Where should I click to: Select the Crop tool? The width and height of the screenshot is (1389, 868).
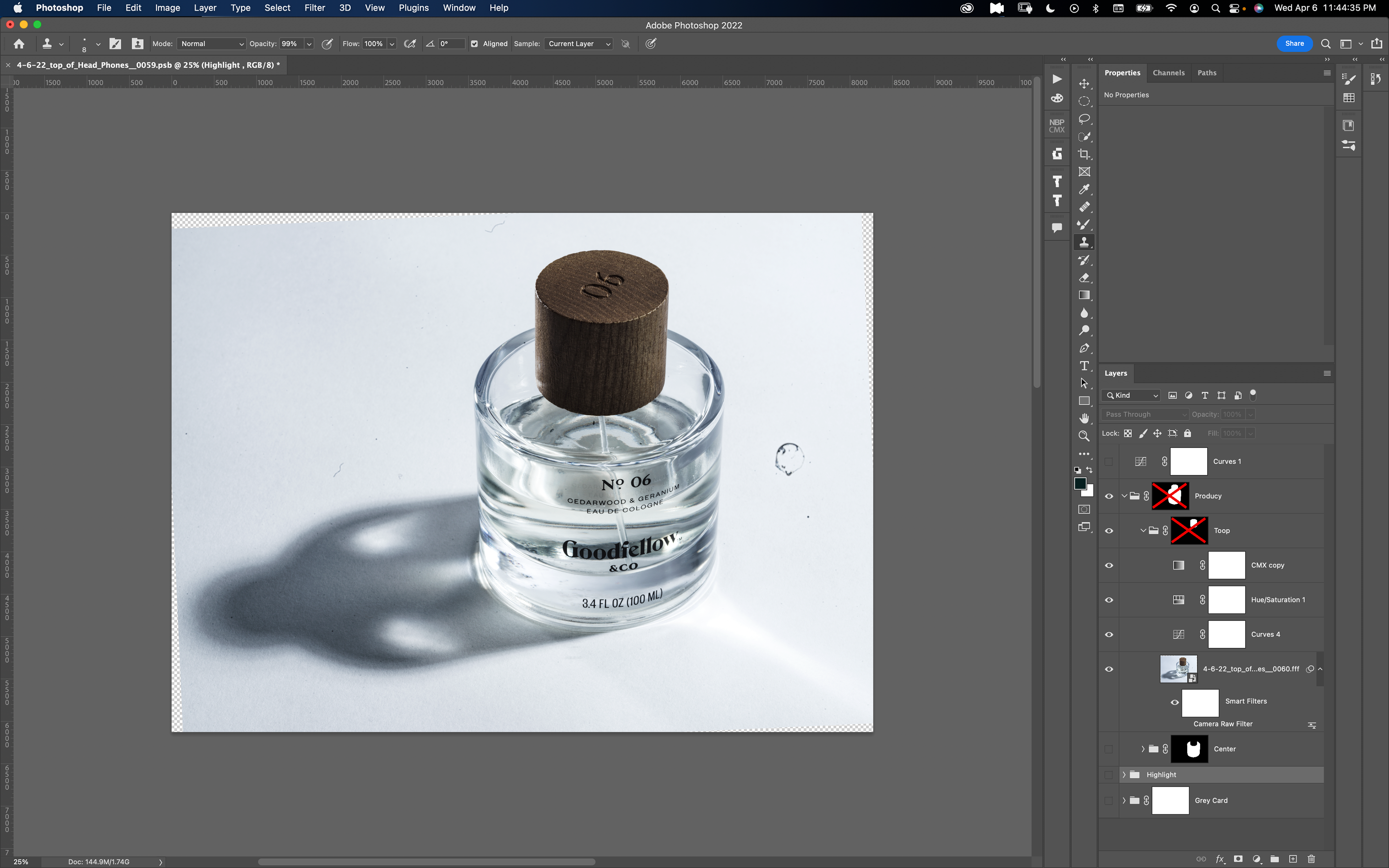click(1084, 154)
